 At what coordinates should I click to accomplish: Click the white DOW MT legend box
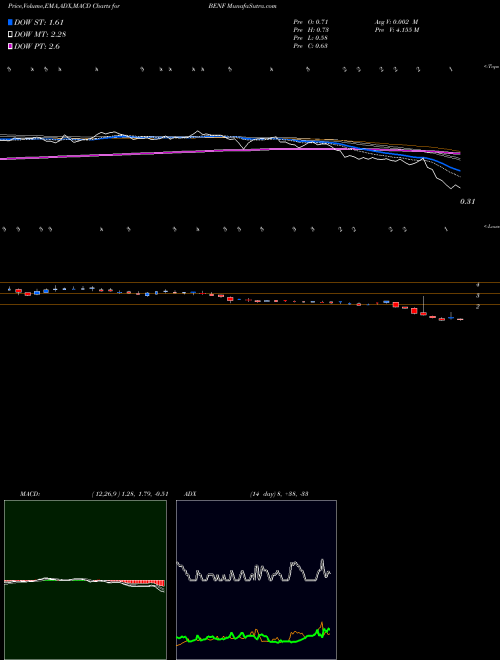tap(10, 34)
